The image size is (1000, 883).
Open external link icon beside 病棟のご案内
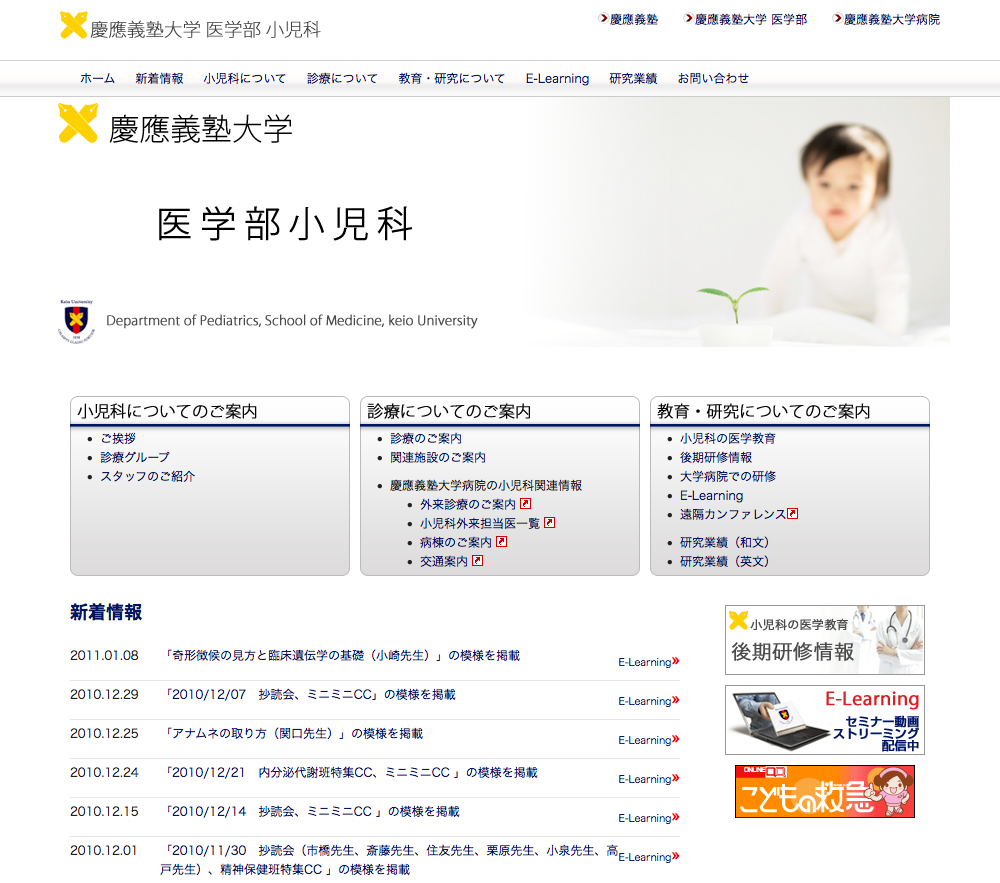[502, 542]
